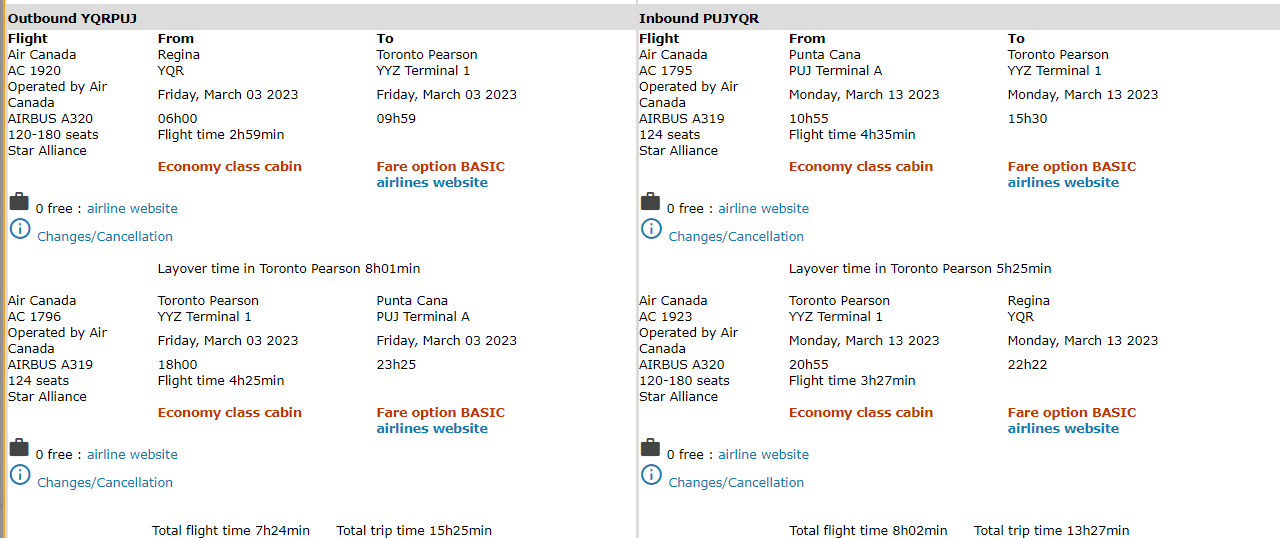View Changes/Cancellation for flight AC 1795
Image resolution: width=1280 pixels, height=538 pixels.
(736, 237)
